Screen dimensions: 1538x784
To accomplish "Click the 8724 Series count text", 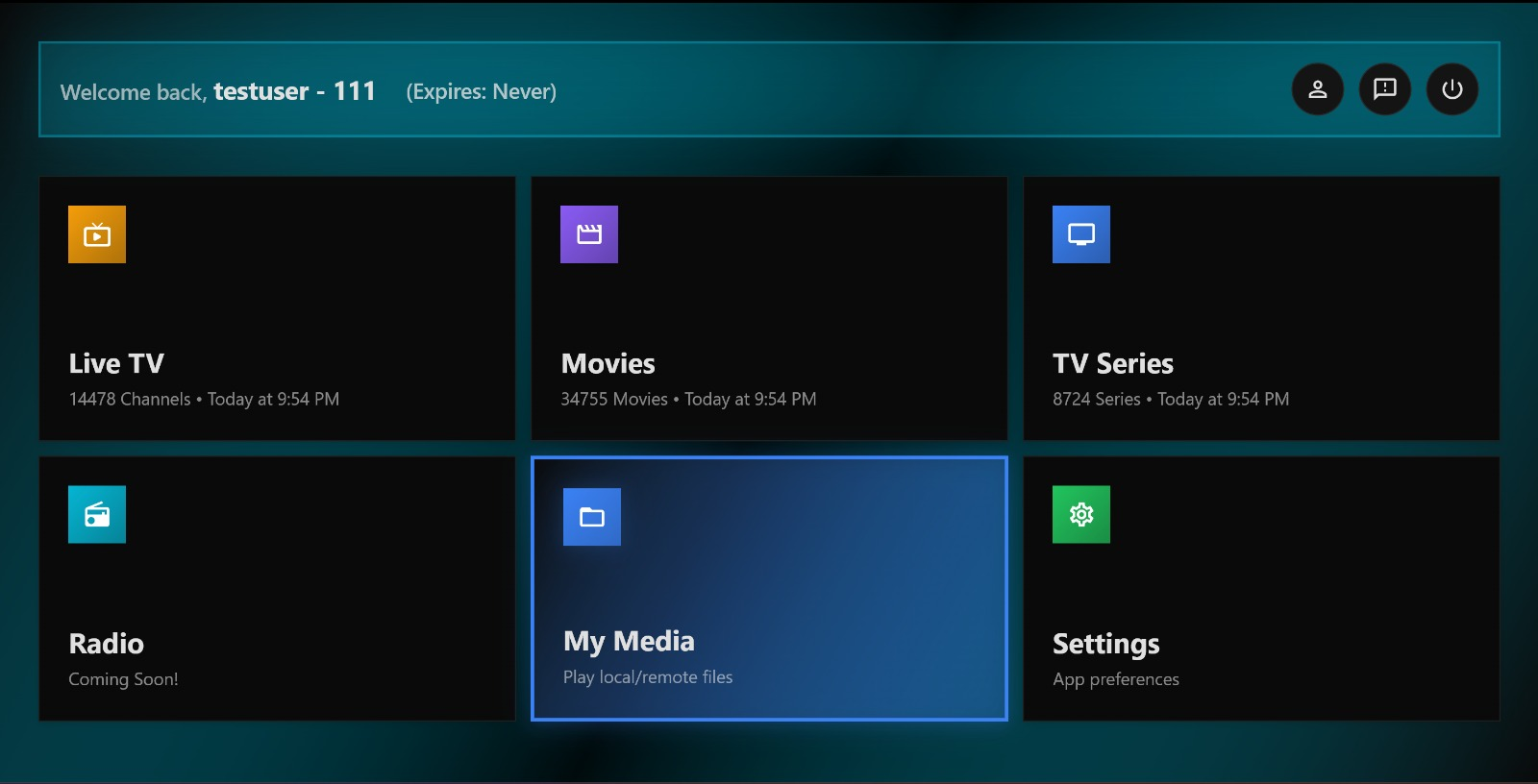I will [x=1096, y=399].
